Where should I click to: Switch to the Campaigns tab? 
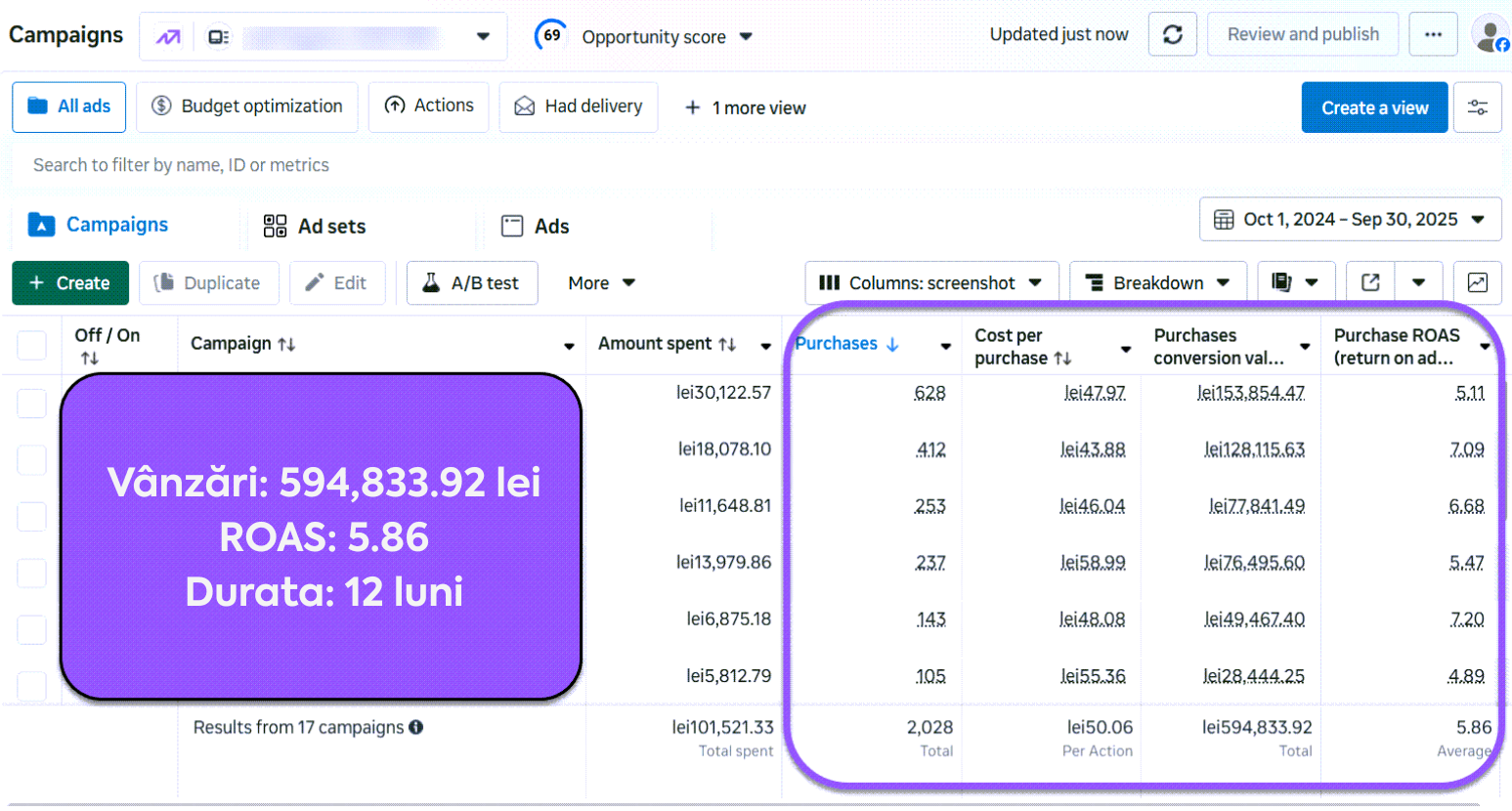(x=99, y=225)
